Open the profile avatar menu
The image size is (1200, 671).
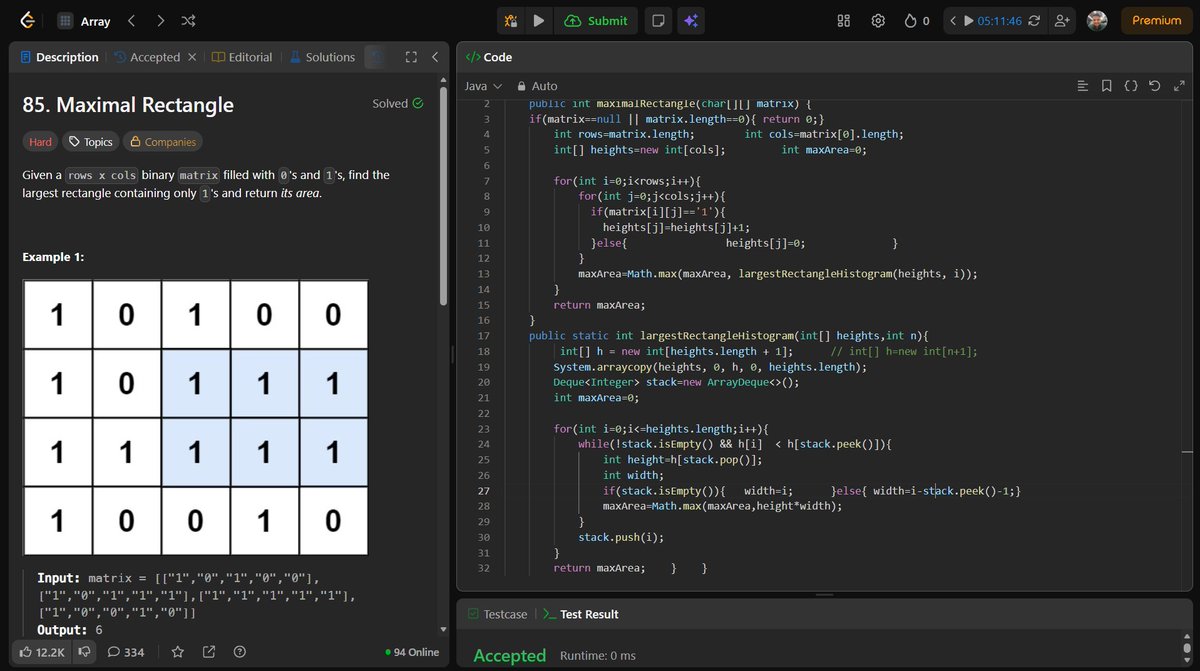tap(1097, 20)
